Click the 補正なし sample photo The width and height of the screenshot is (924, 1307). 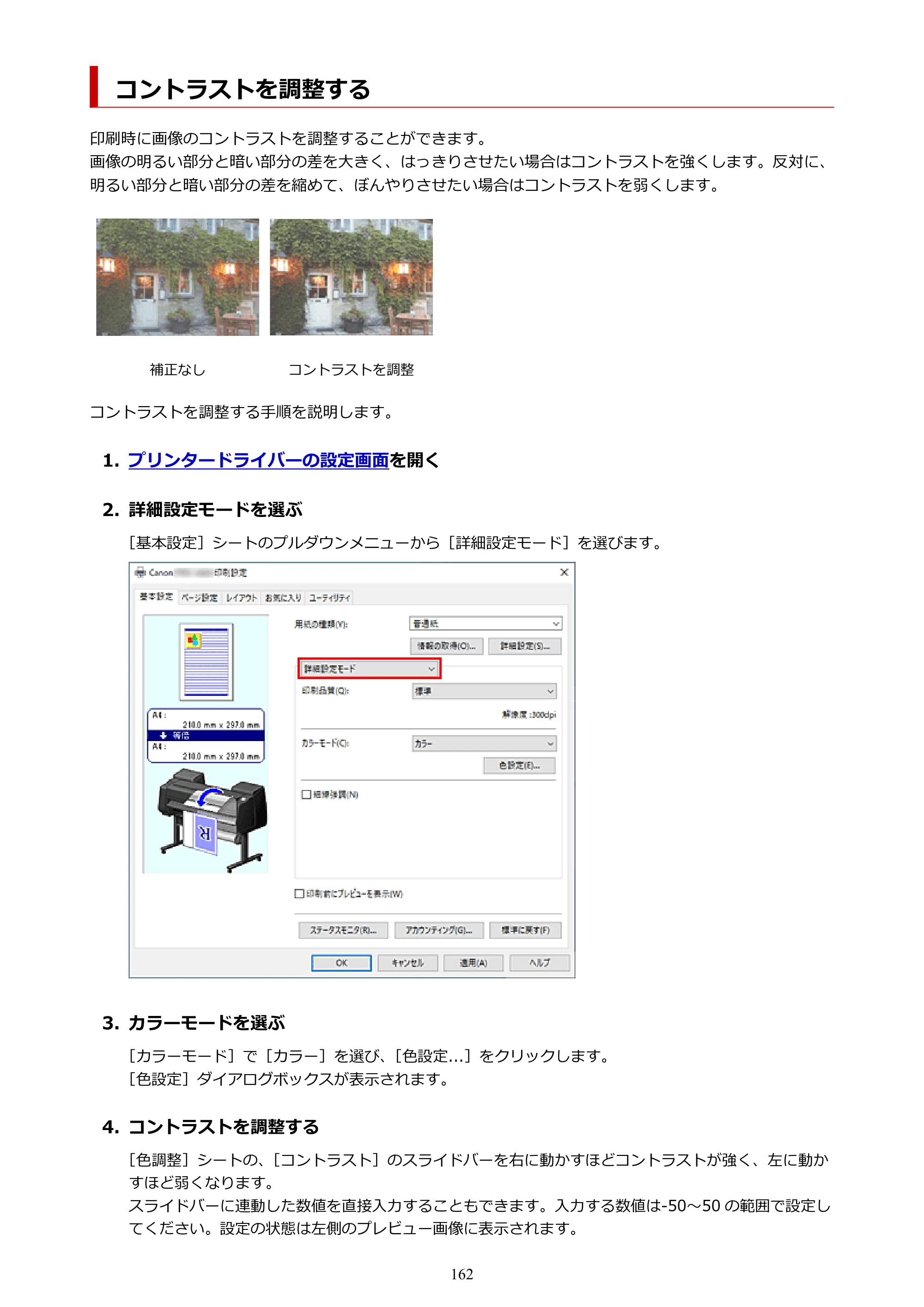click(x=177, y=277)
